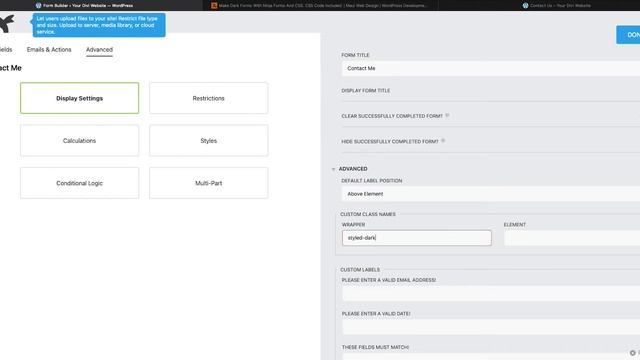
Task: Click the Custom Labels heading
Action: [x=360, y=270]
